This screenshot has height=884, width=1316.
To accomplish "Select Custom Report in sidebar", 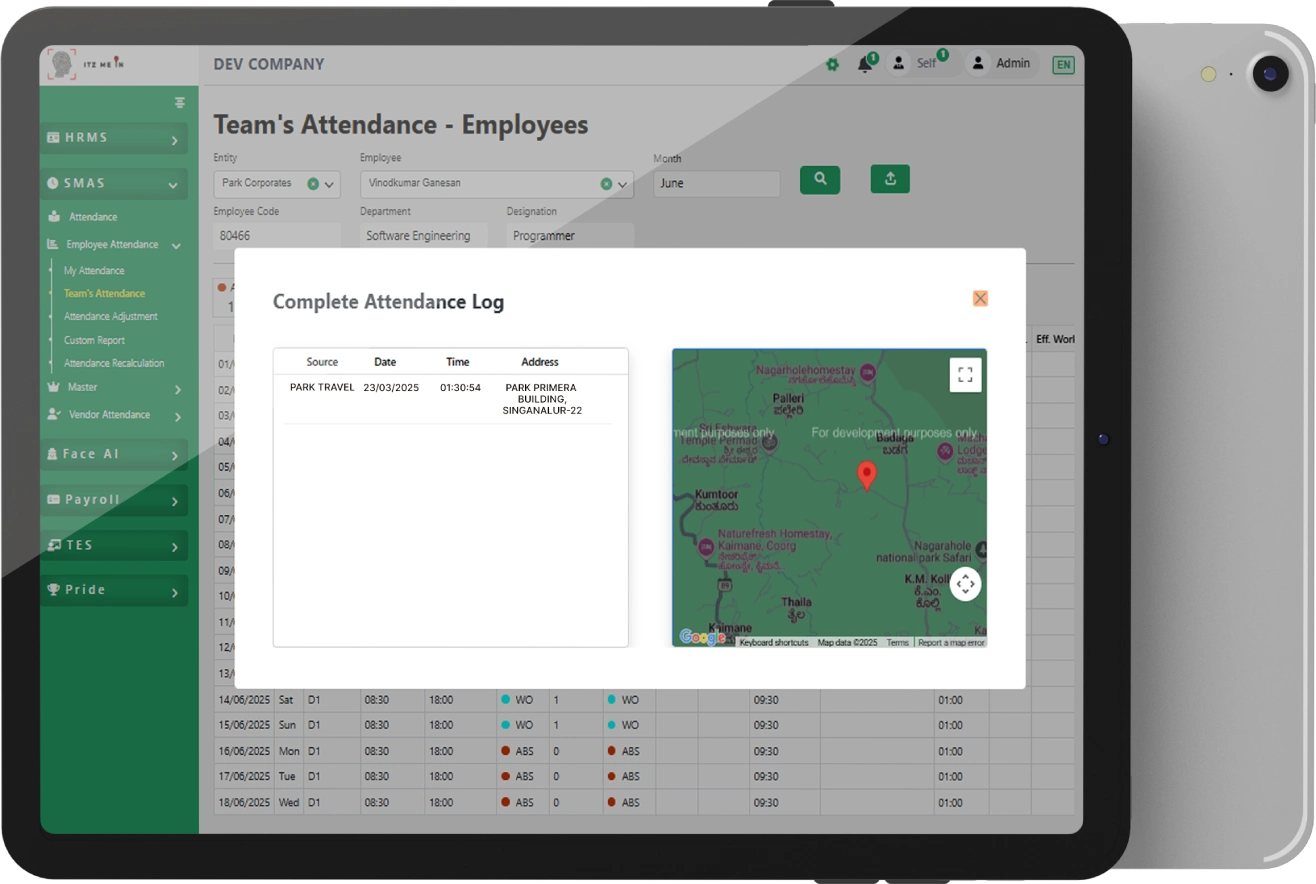I will [94, 341].
